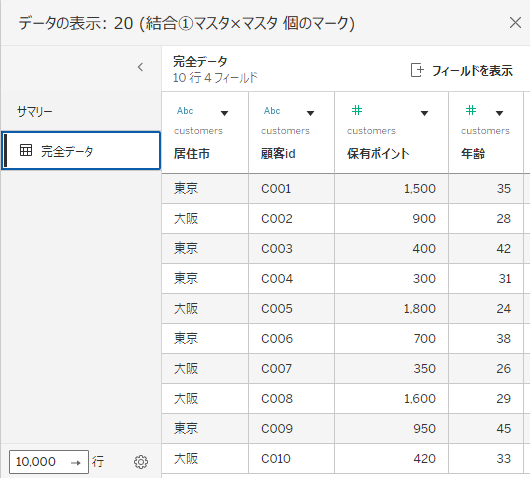Close the データの表示 dialog
Viewport: 530px width, 478px height.
515,23
